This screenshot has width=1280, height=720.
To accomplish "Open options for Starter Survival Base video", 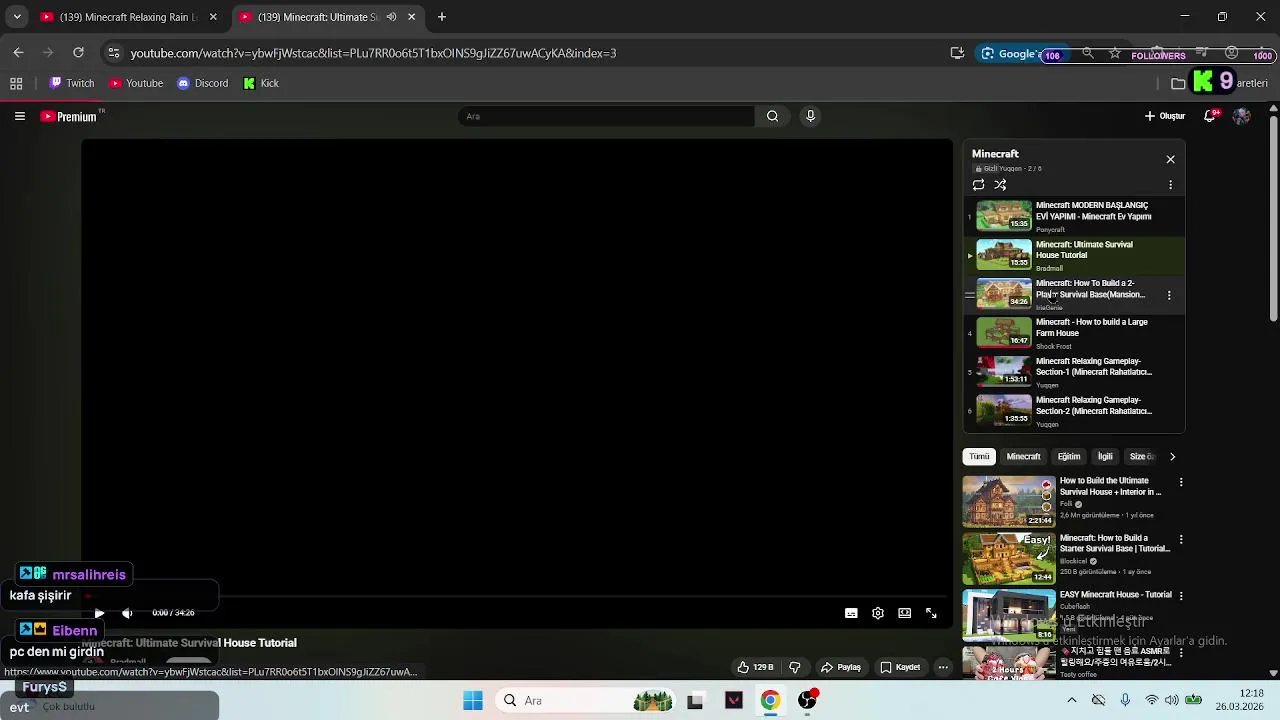I will pos(1181,539).
